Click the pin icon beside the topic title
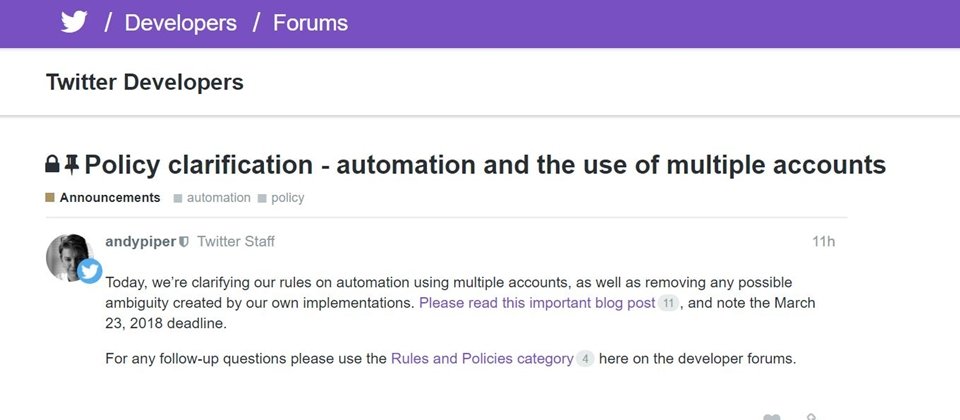The width and height of the screenshot is (960, 420). (72, 164)
